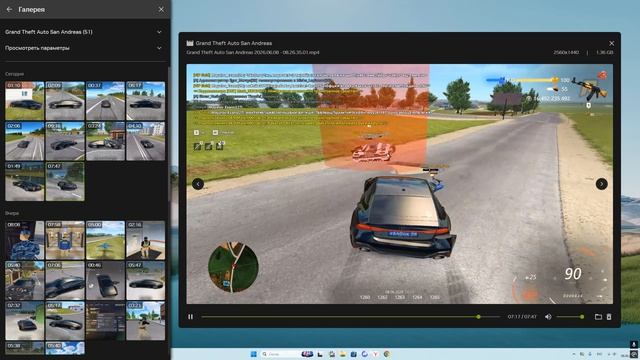This screenshot has width=640, height=360.
Task: Click the video resolution label in header
Action: (566, 53)
